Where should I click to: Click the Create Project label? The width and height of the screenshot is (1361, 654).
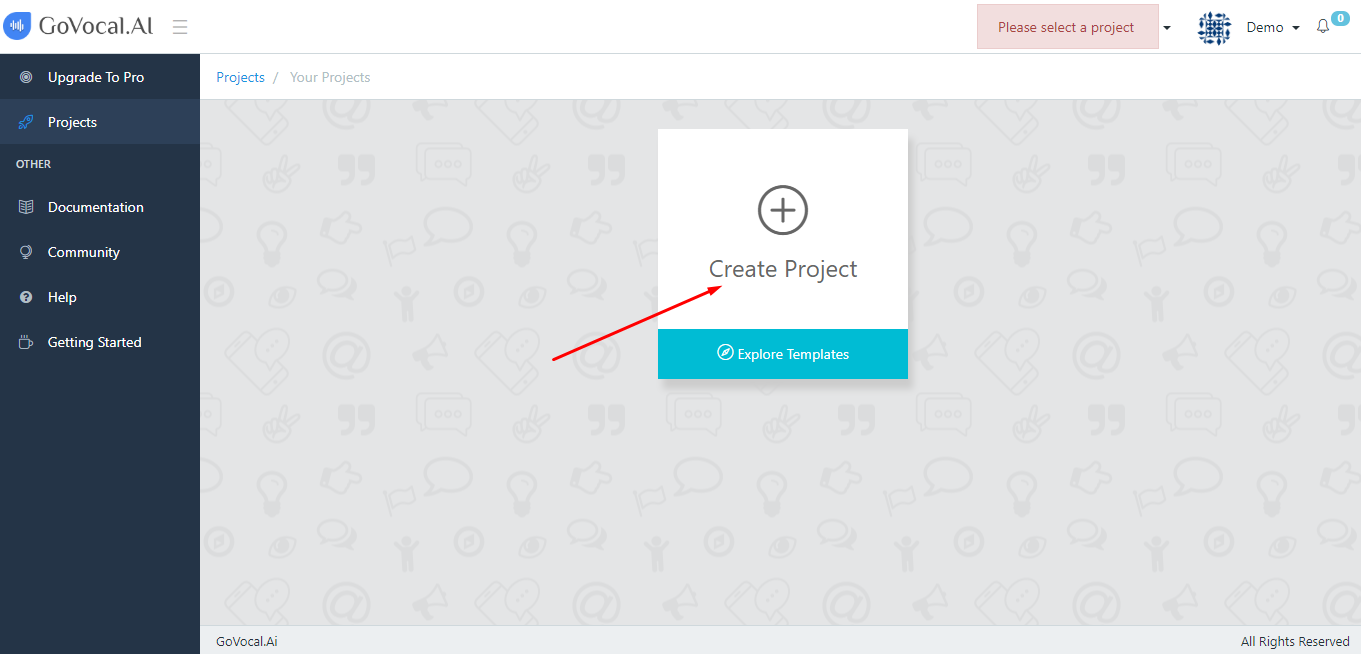[783, 269]
